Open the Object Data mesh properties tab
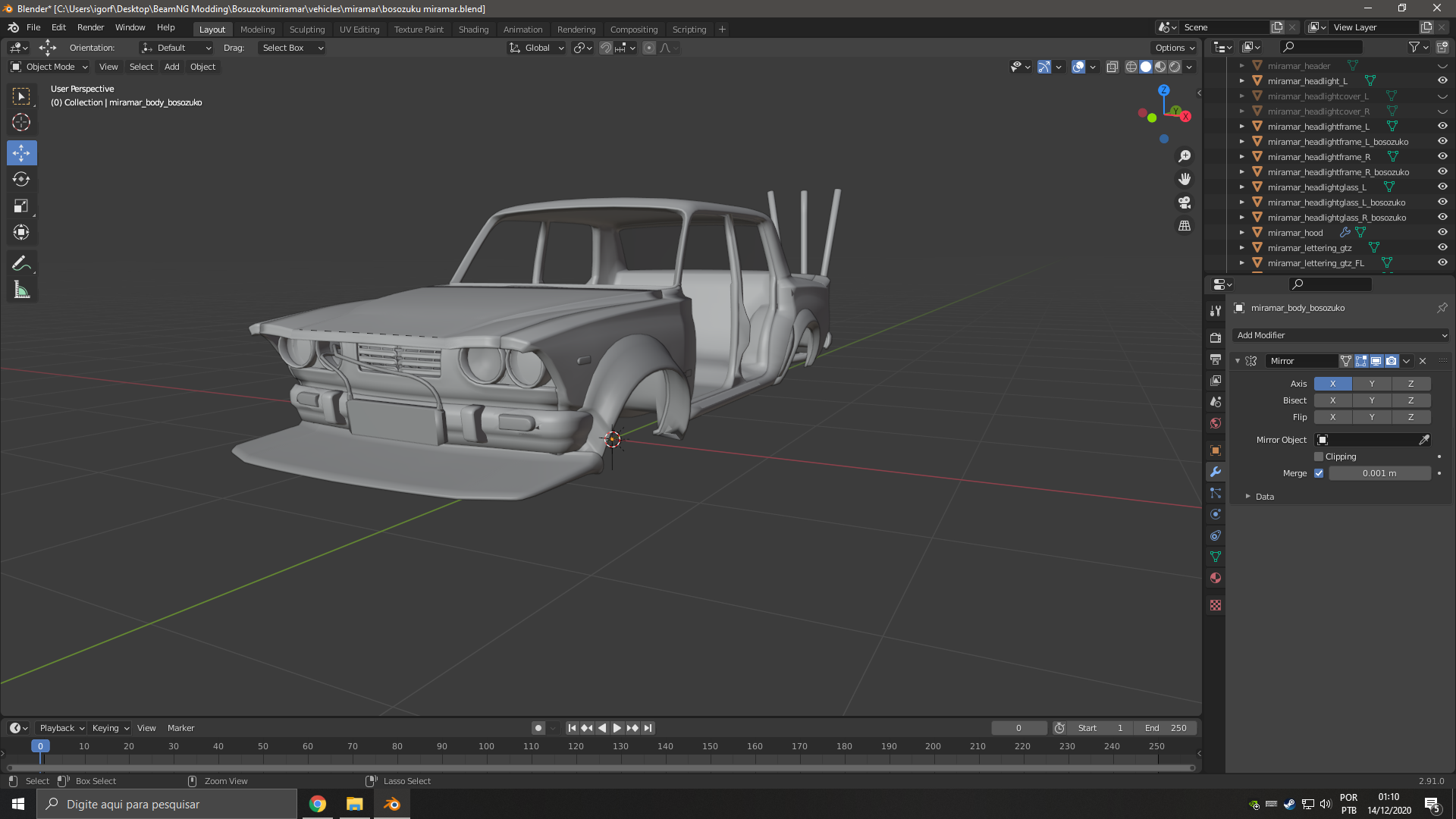This screenshot has height=819, width=1456. coord(1216,557)
